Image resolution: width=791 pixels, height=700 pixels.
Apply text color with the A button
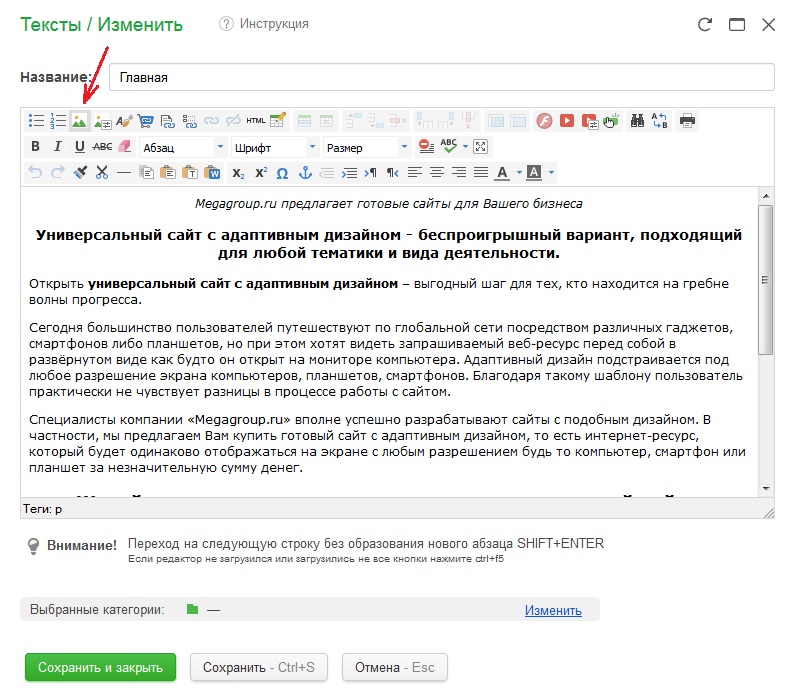[x=502, y=172]
